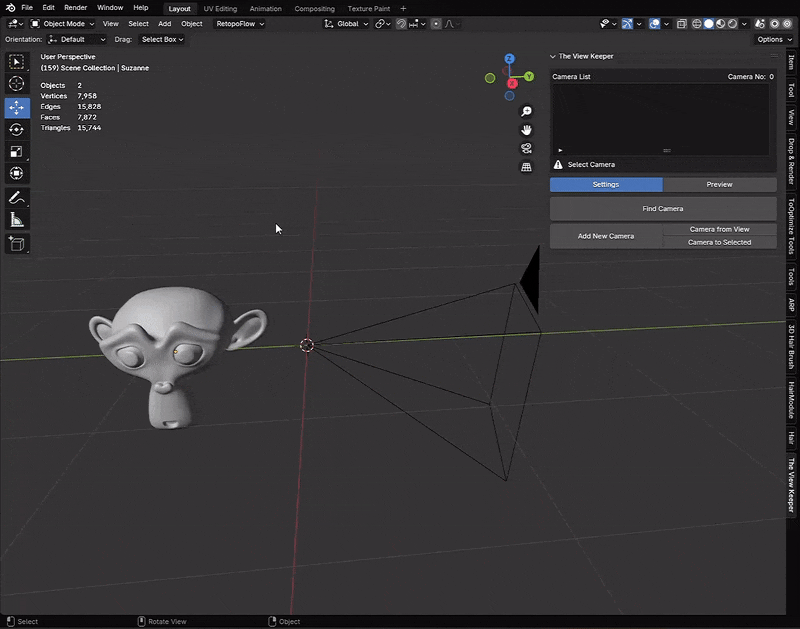The image size is (800, 629).
Task: Open the pivot point dropdown
Action: pos(383,24)
